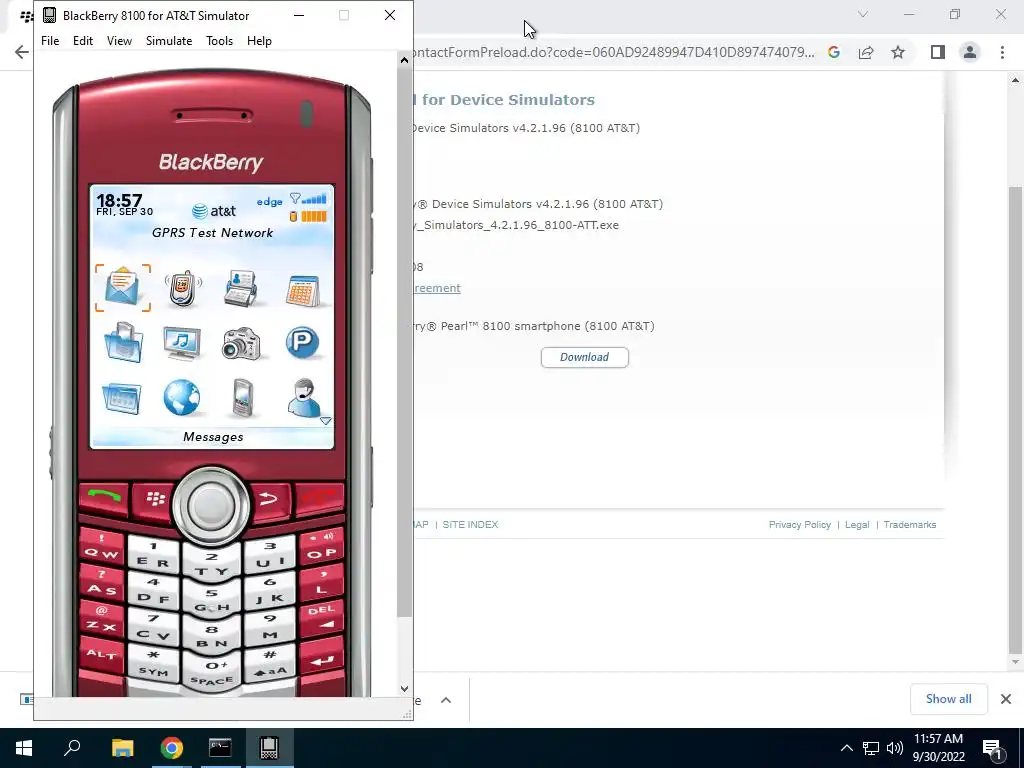Open the Tools menu in simulator
The height and width of the screenshot is (768, 1024).
[219, 40]
